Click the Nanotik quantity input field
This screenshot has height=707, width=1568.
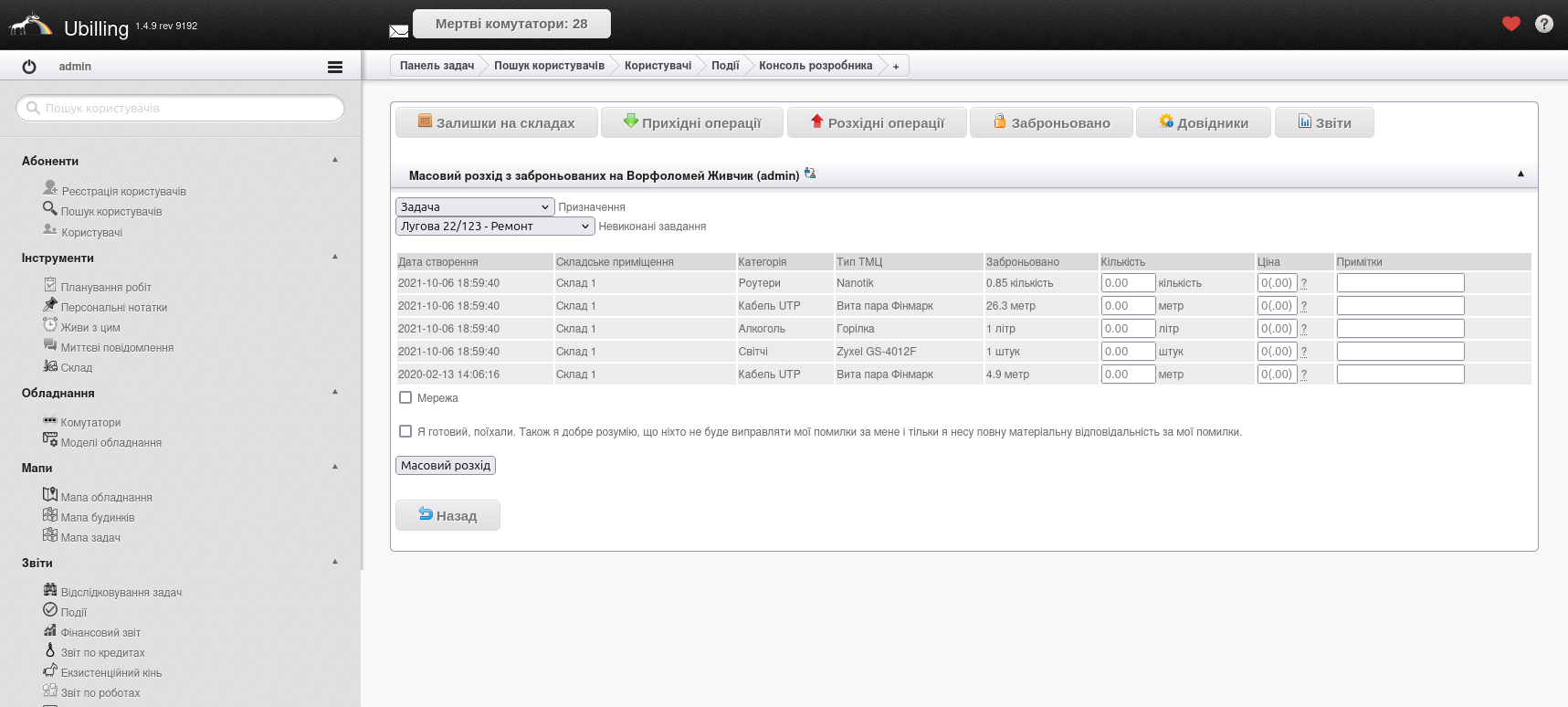(1127, 283)
